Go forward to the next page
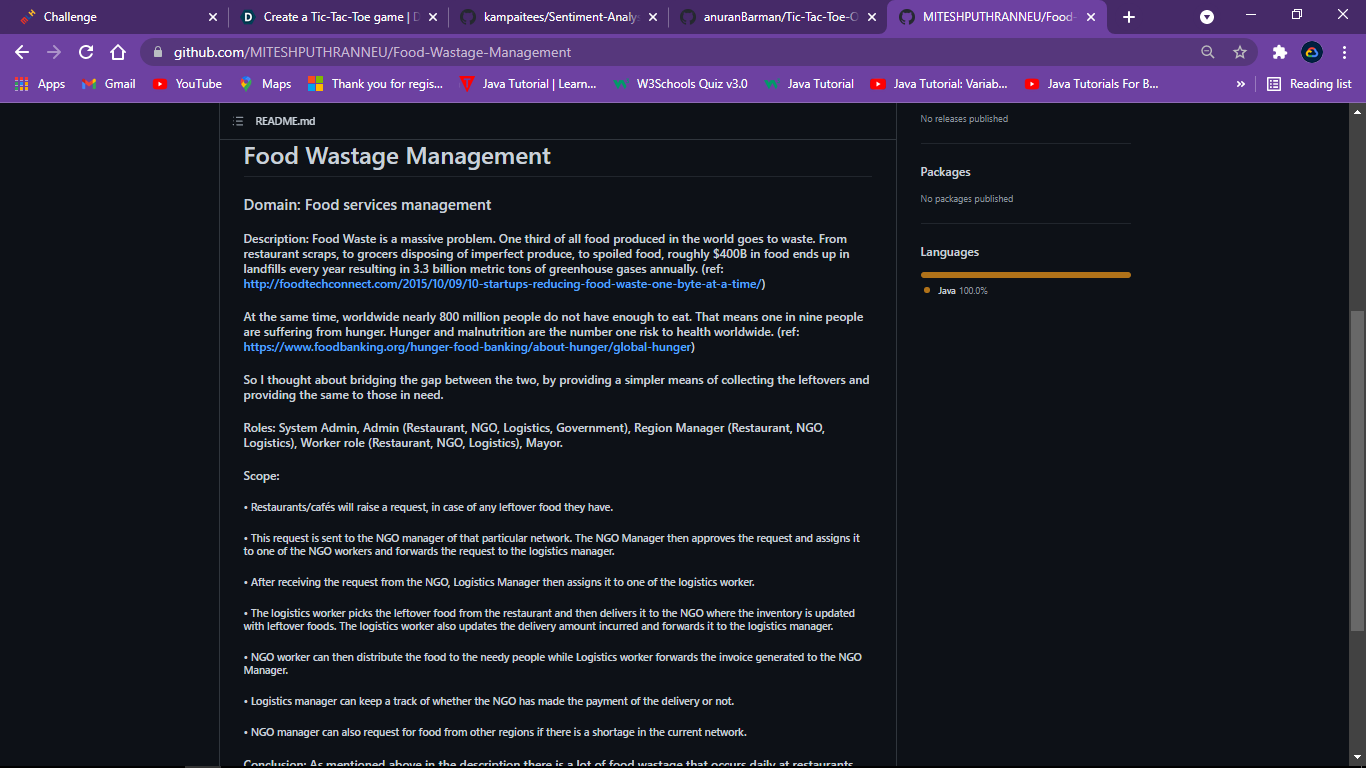The height and width of the screenshot is (768, 1366). pyautogui.click(x=54, y=52)
